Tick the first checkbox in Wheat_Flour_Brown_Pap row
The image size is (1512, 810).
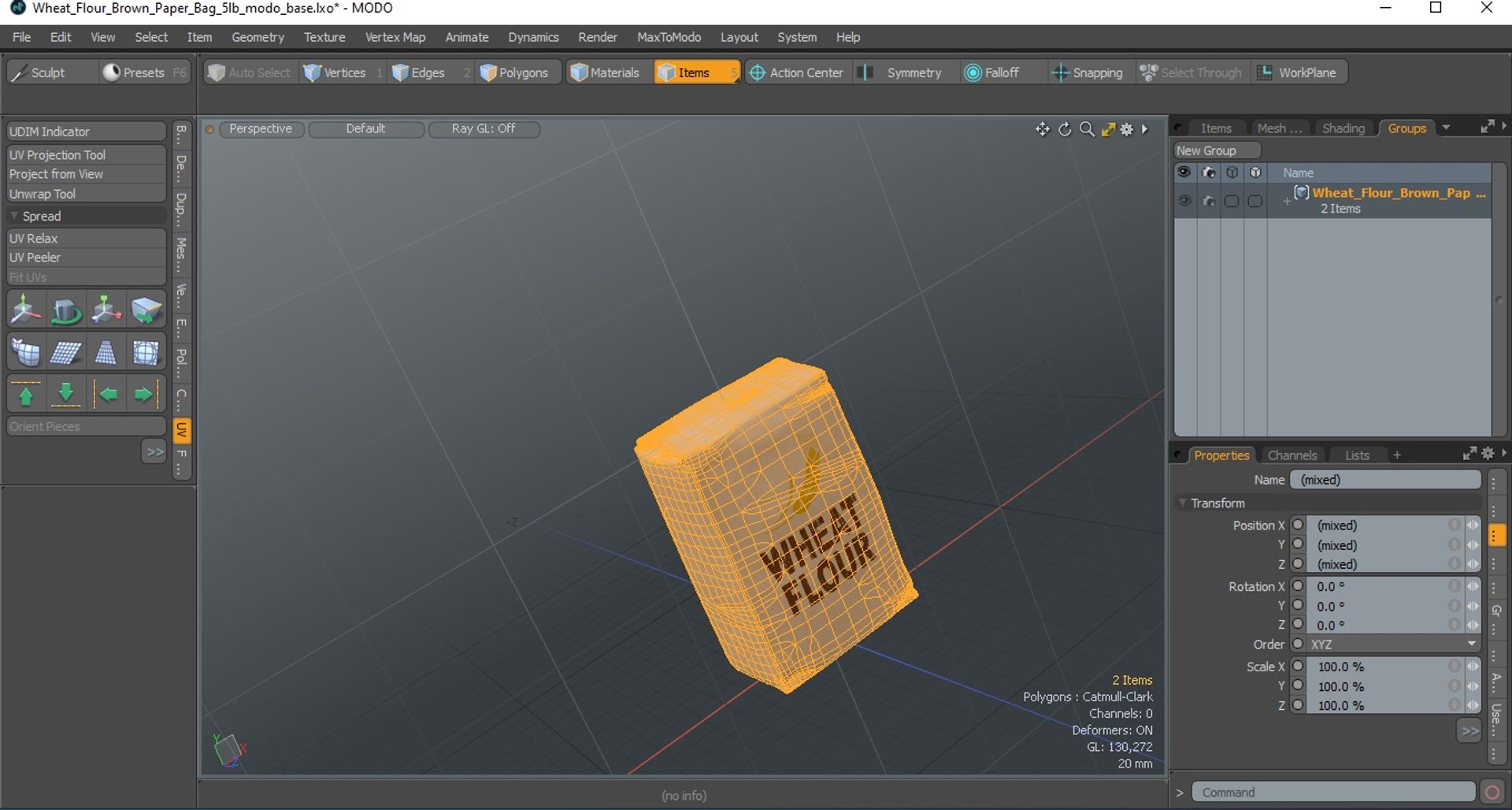pos(1232,201)
